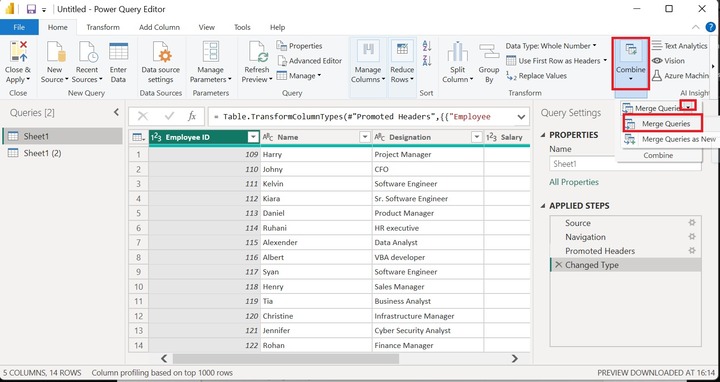Screen dimensions: 720x382
Task: Open Vision AI insight
Action: [668, 61]
